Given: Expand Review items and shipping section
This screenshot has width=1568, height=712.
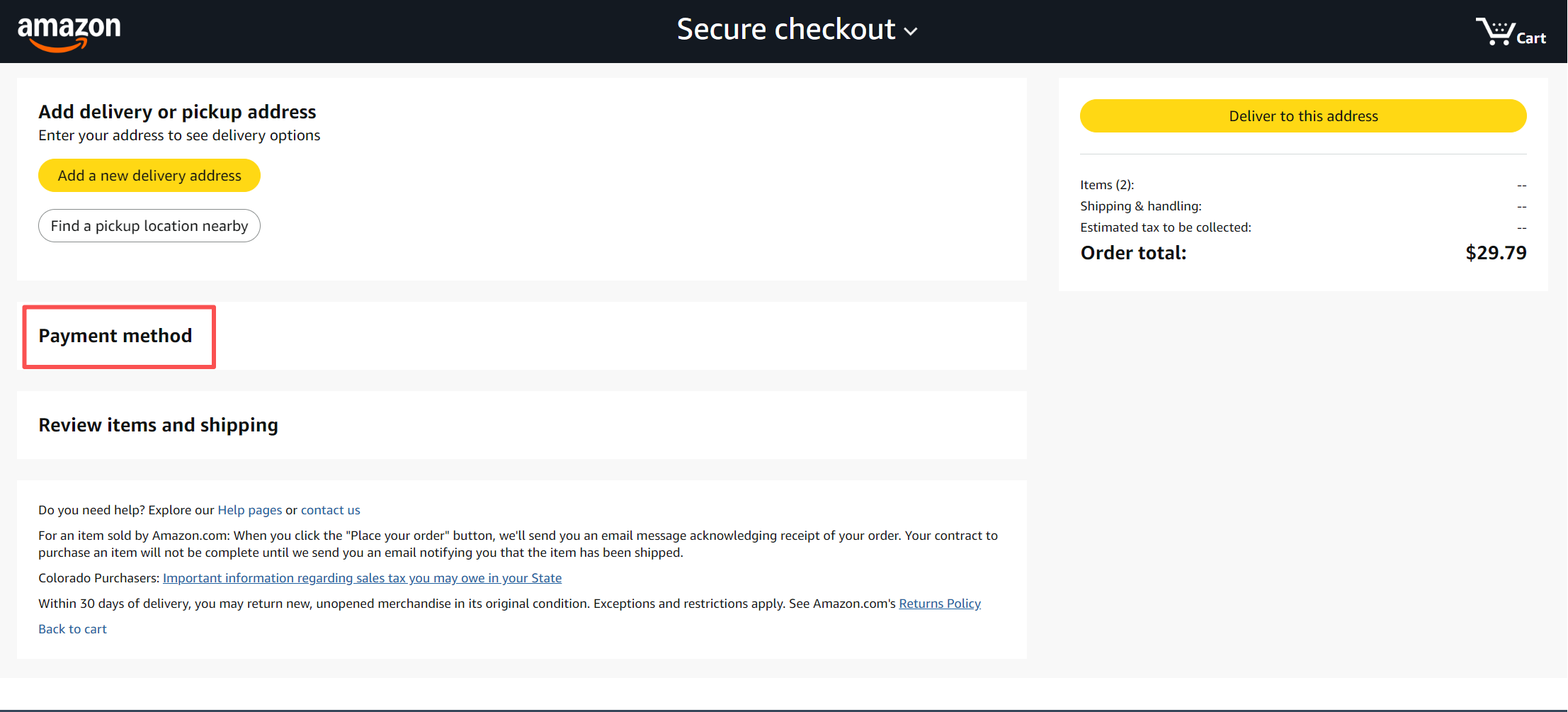Looking at the screenshot, I should 158,425.
